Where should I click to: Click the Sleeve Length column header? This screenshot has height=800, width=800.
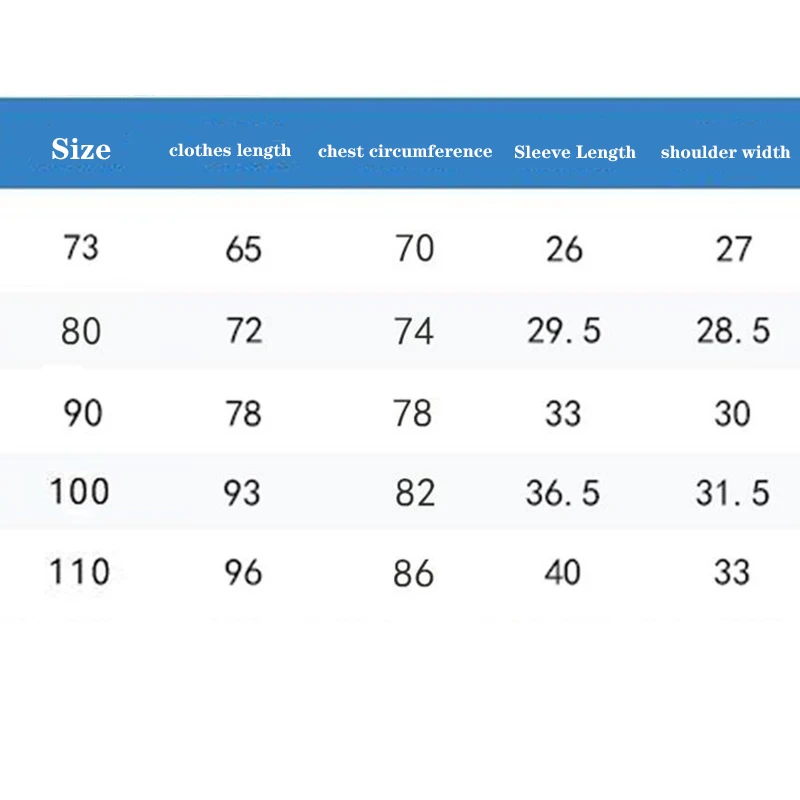575,152
